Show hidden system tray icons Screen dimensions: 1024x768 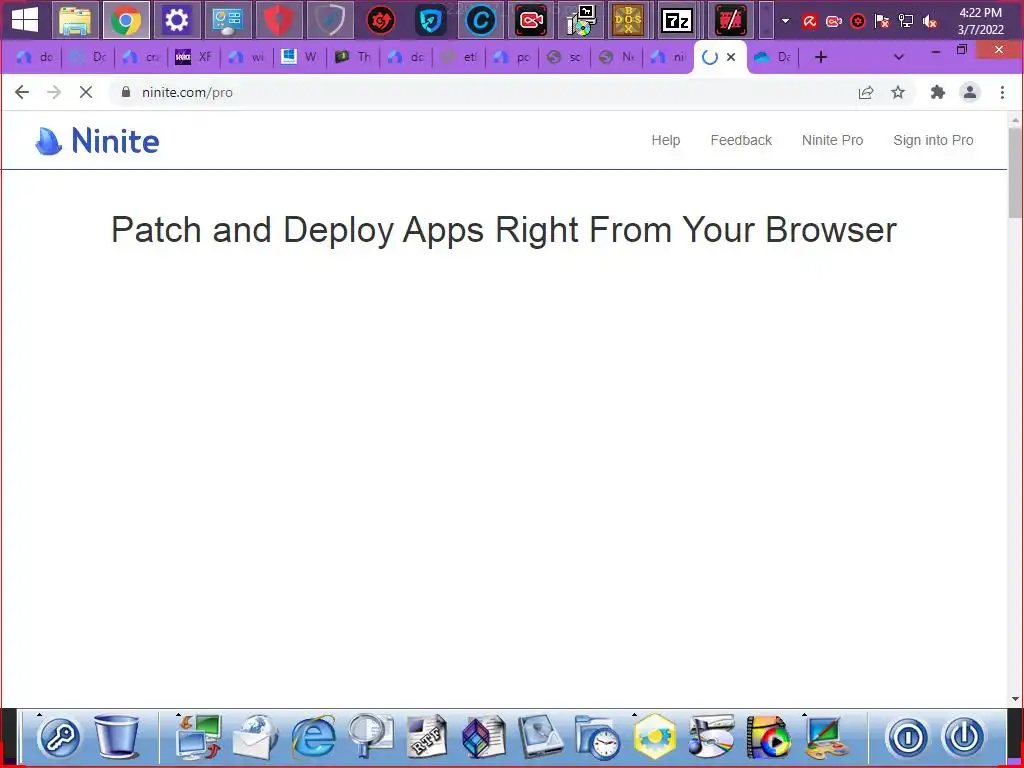[x=786, y=21]
